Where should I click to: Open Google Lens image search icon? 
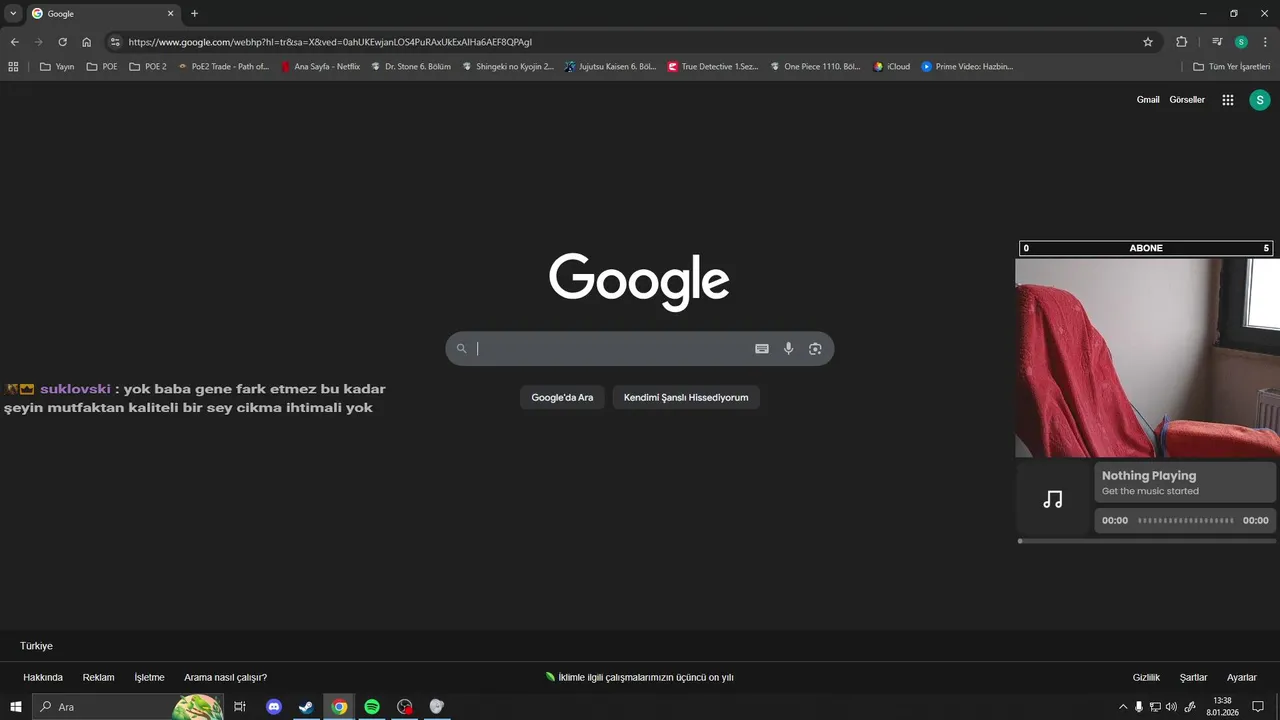point(815,348)
